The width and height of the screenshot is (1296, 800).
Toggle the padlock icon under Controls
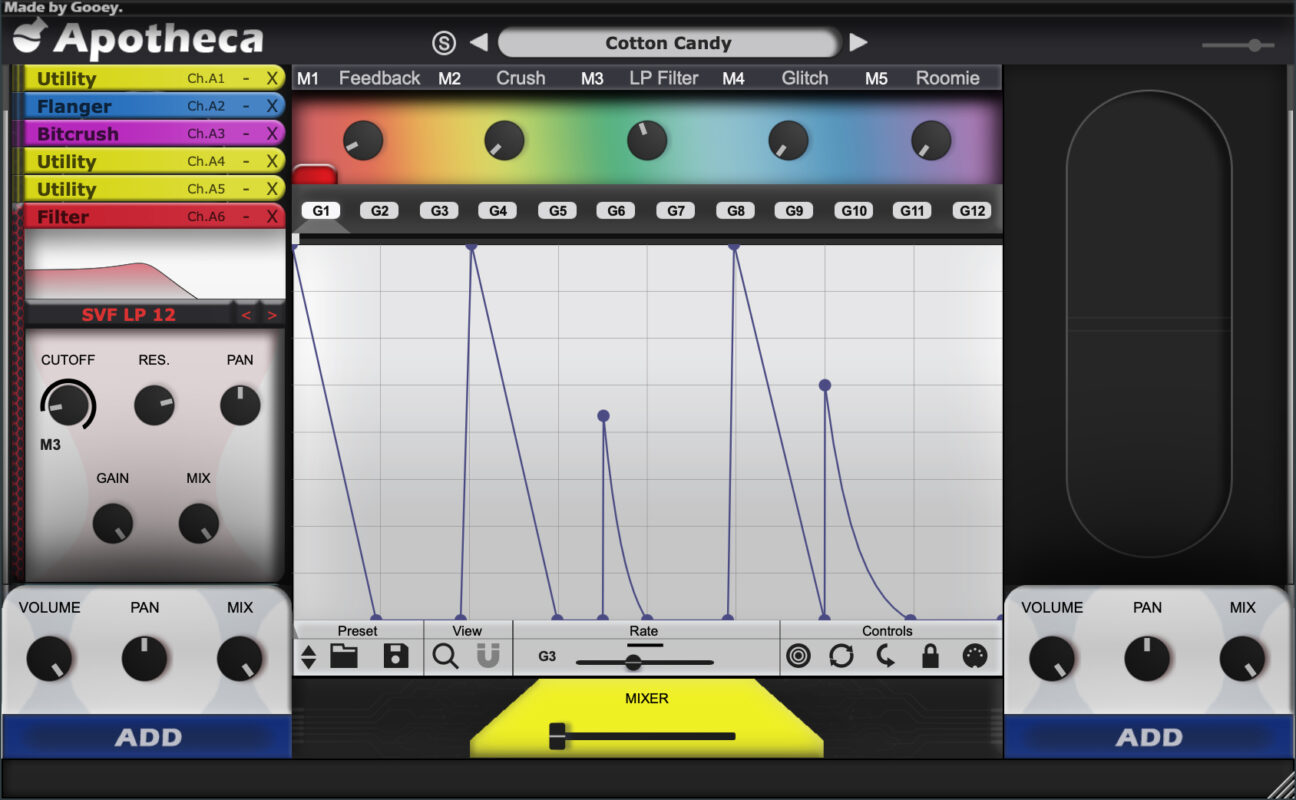tap(930, 656)
